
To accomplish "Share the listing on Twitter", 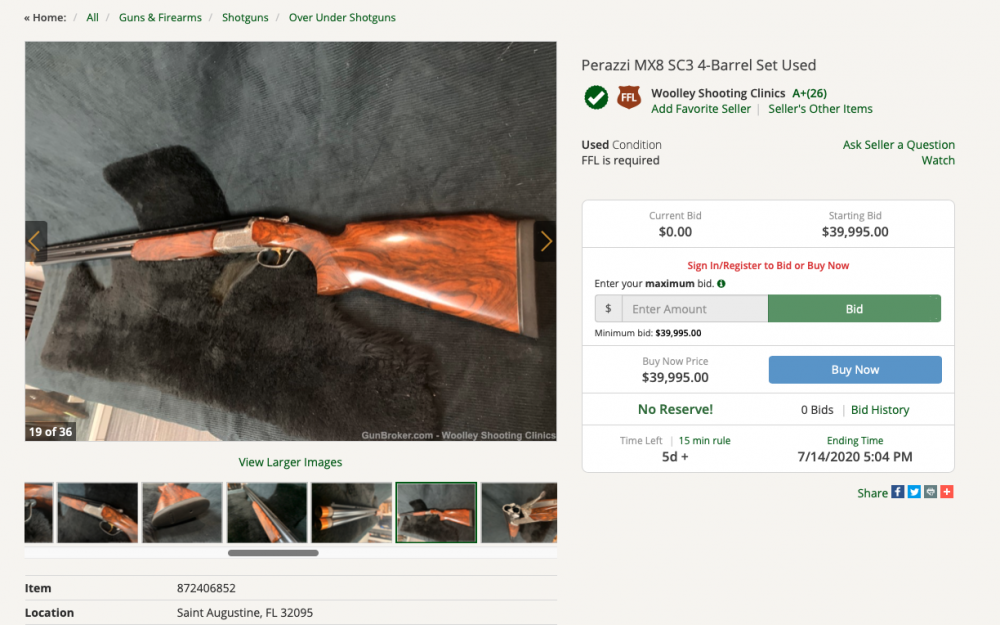I will (x=914, y=492).
